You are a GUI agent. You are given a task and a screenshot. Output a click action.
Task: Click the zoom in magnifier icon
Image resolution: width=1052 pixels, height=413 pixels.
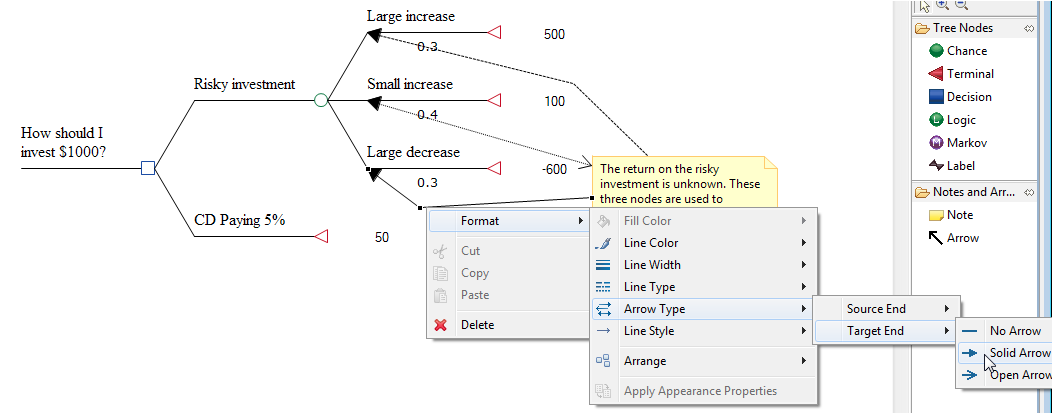point(942,5)
